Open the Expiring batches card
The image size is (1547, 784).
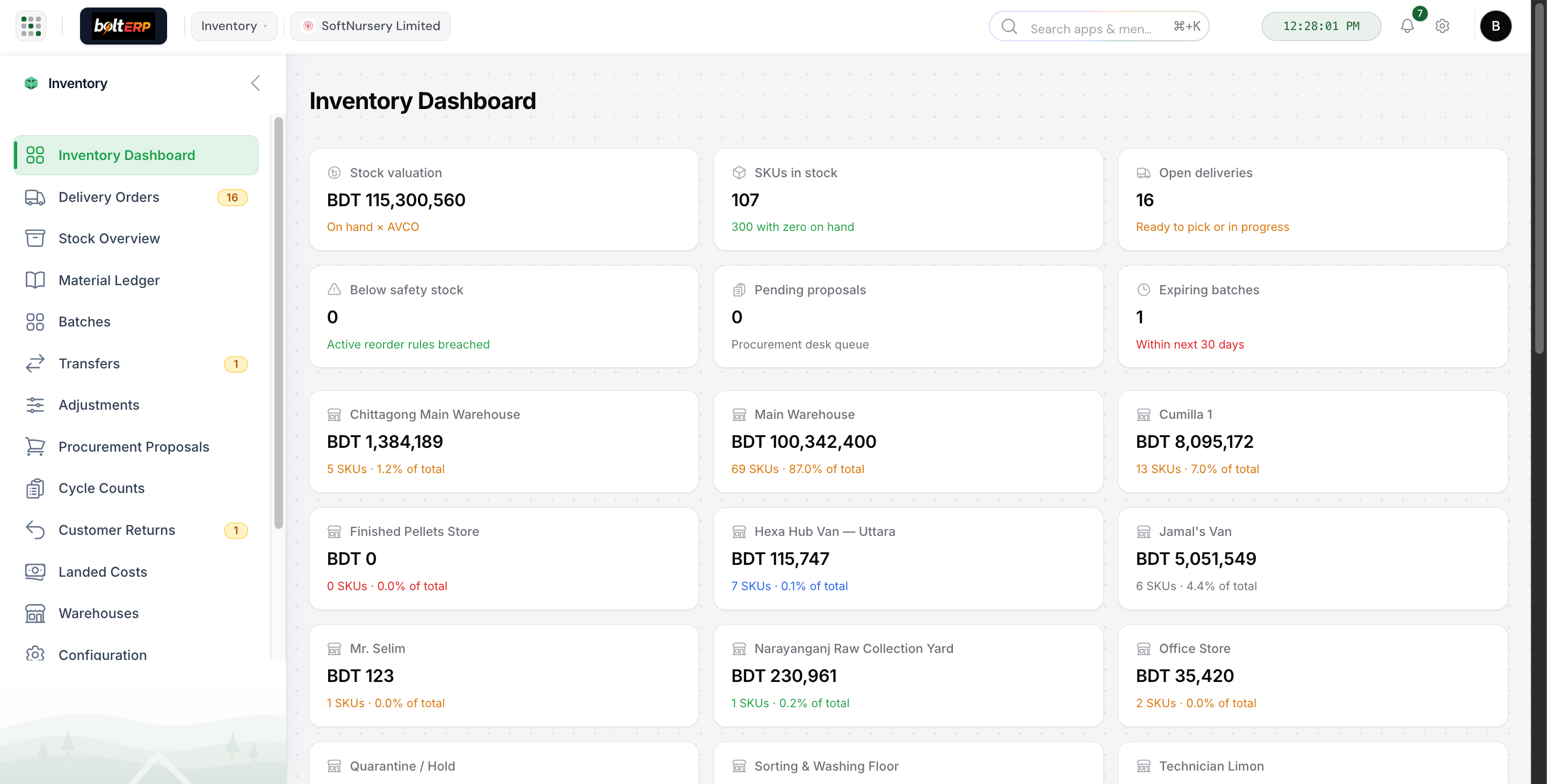point(1313,317)
